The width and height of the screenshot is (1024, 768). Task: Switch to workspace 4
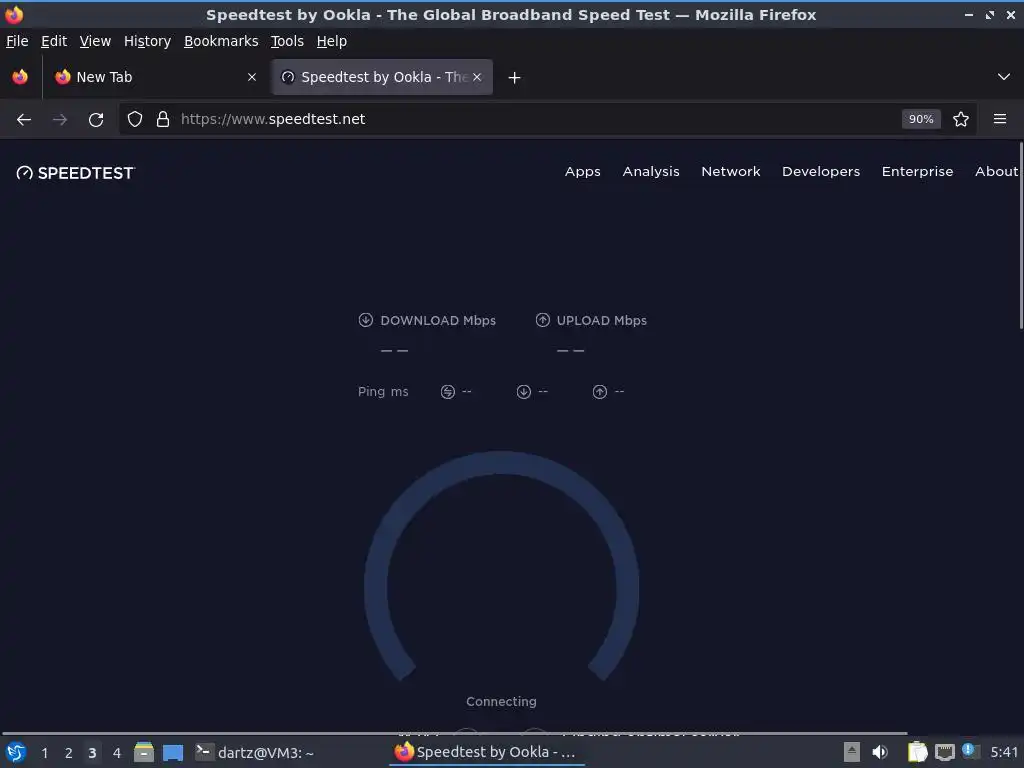click(117, 753)
